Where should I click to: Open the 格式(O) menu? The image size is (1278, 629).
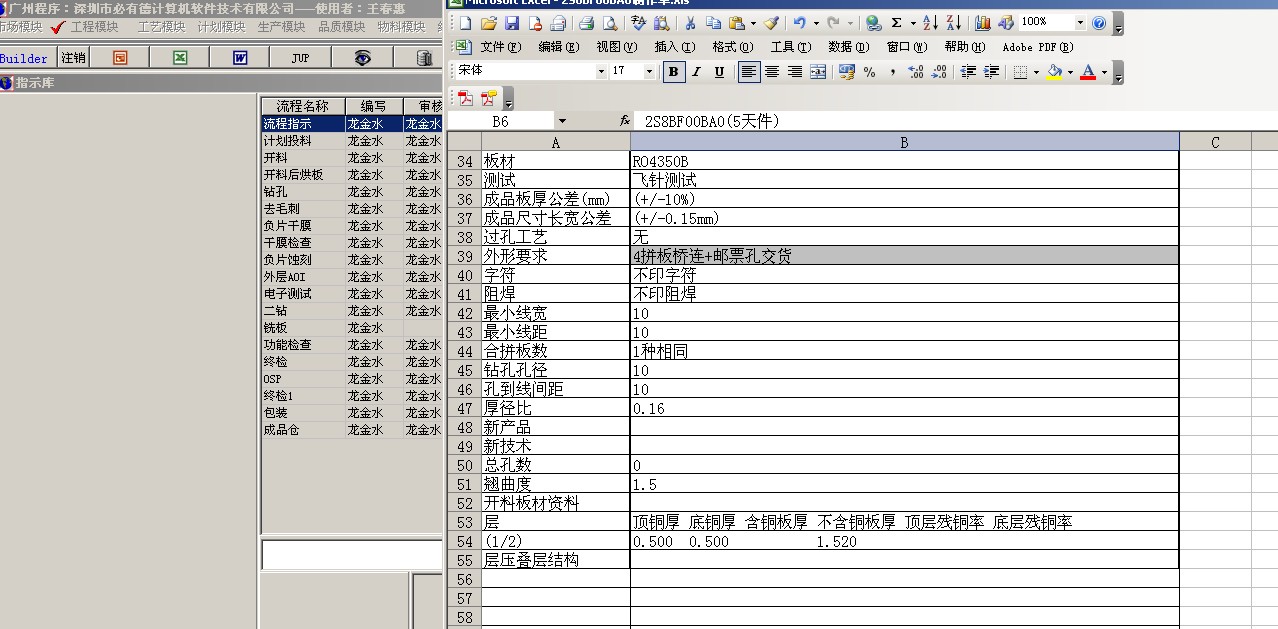point(733,47)
